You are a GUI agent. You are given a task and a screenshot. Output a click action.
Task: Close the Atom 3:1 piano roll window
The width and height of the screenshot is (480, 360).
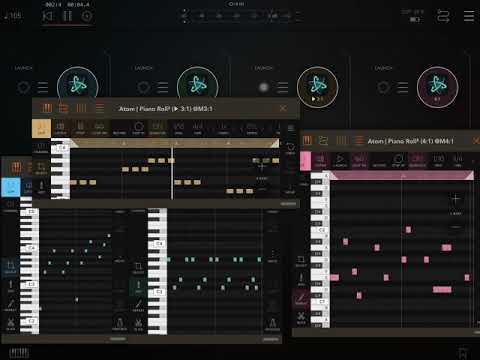[283, 108]
